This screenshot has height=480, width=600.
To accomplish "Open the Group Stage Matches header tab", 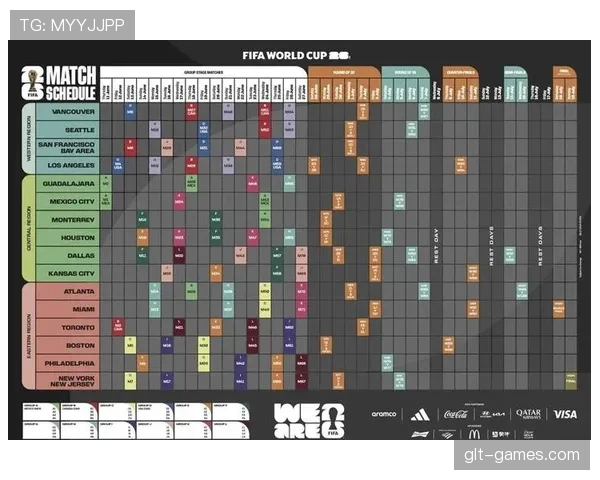I will 204,72.
